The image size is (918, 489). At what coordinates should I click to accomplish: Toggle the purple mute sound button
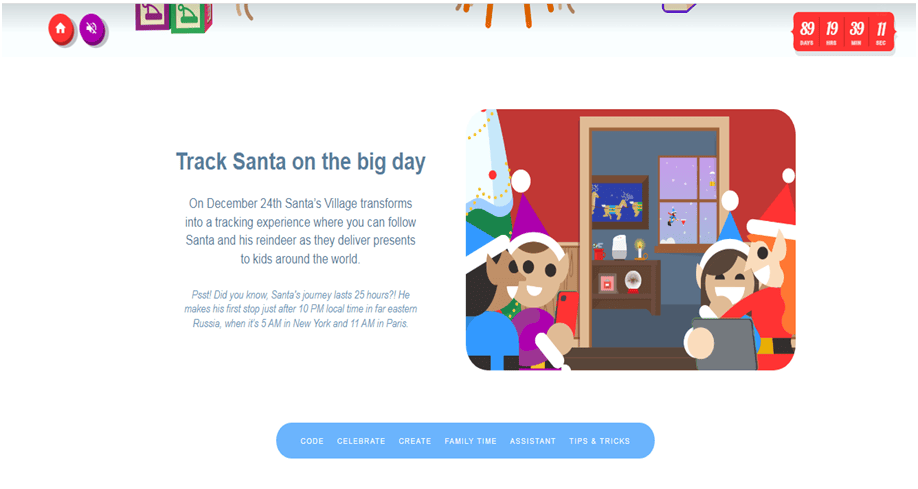[91, 28]
